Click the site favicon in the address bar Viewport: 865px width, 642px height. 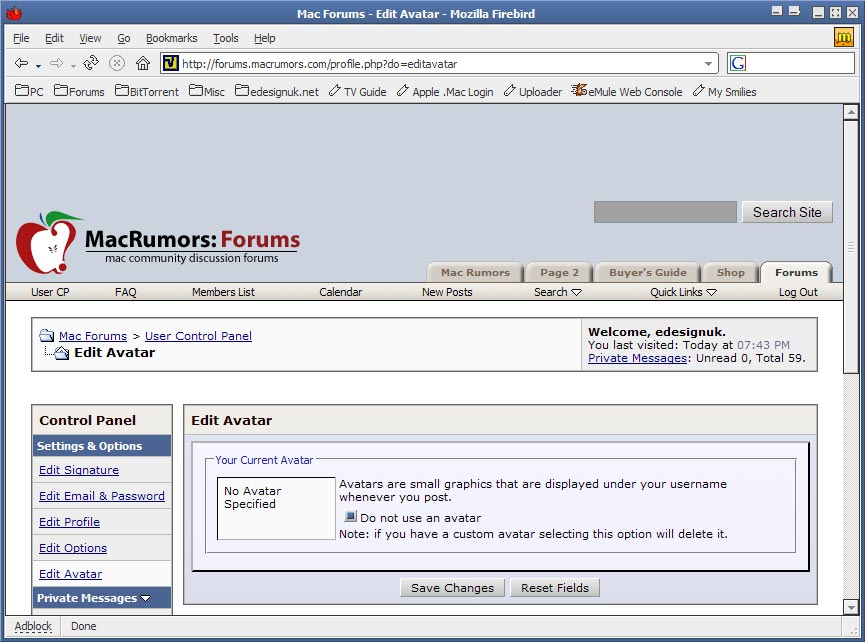tap(171, 63)
